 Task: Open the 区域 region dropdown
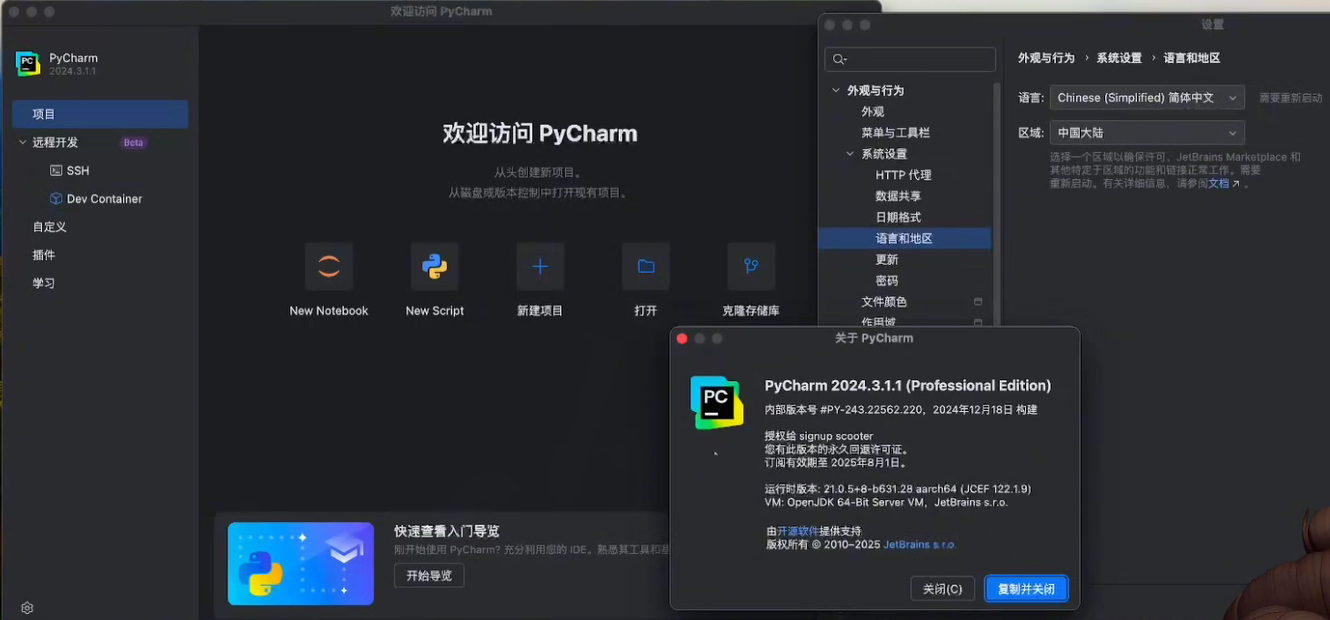[1147, 133]
